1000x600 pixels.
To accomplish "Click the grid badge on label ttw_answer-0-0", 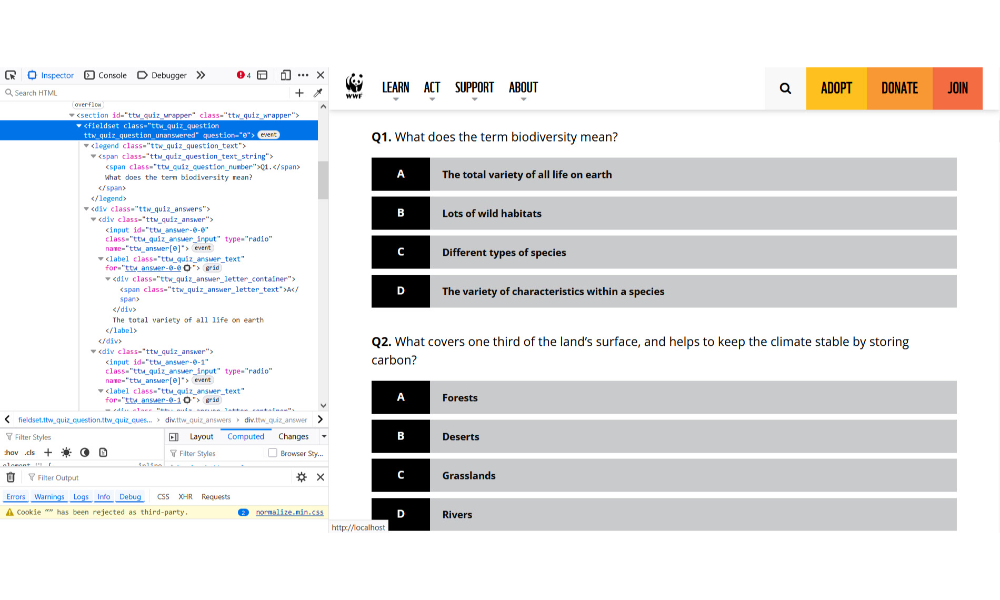I will pos(212,268).
